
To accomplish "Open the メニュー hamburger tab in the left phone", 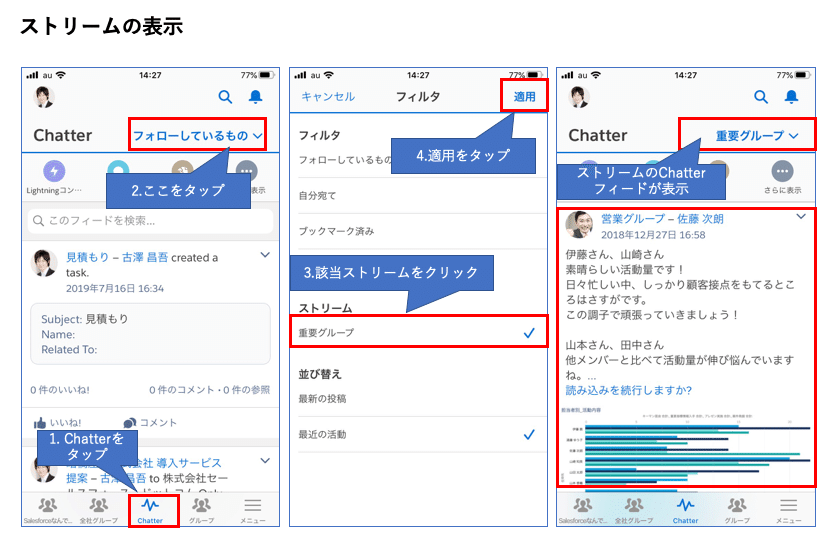I will (x=253, y=511).
